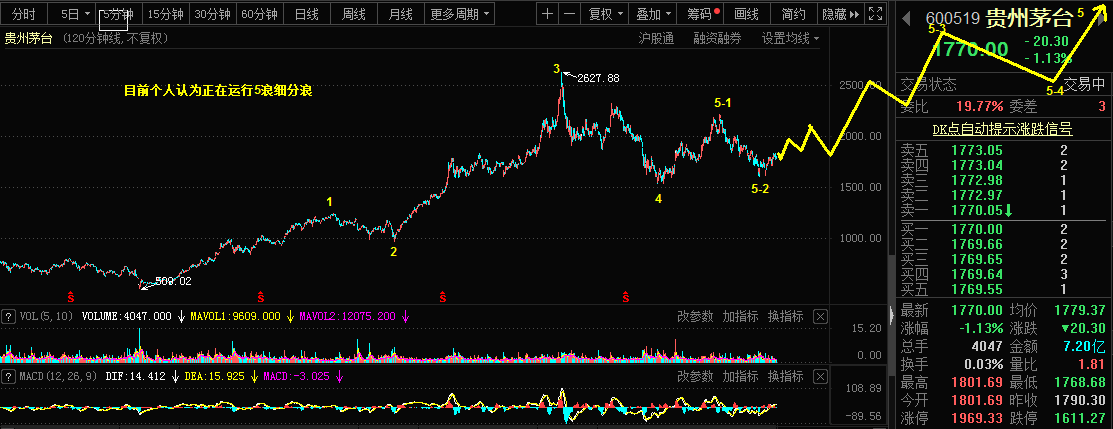Select the 5分钟 period tab
Image resolution: width=1113 pixels, height=429 pixels.
tap(118, 13)
